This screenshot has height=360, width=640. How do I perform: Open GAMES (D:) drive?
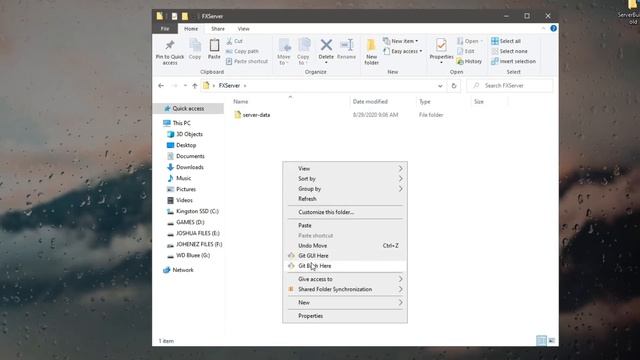(190, 222)
